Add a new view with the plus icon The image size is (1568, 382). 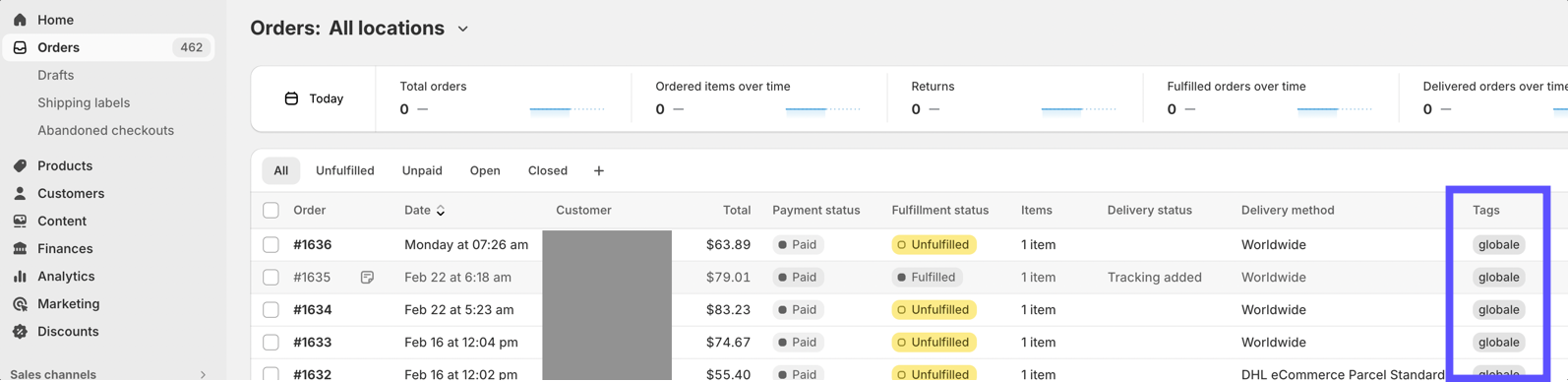tap(598, 170)
